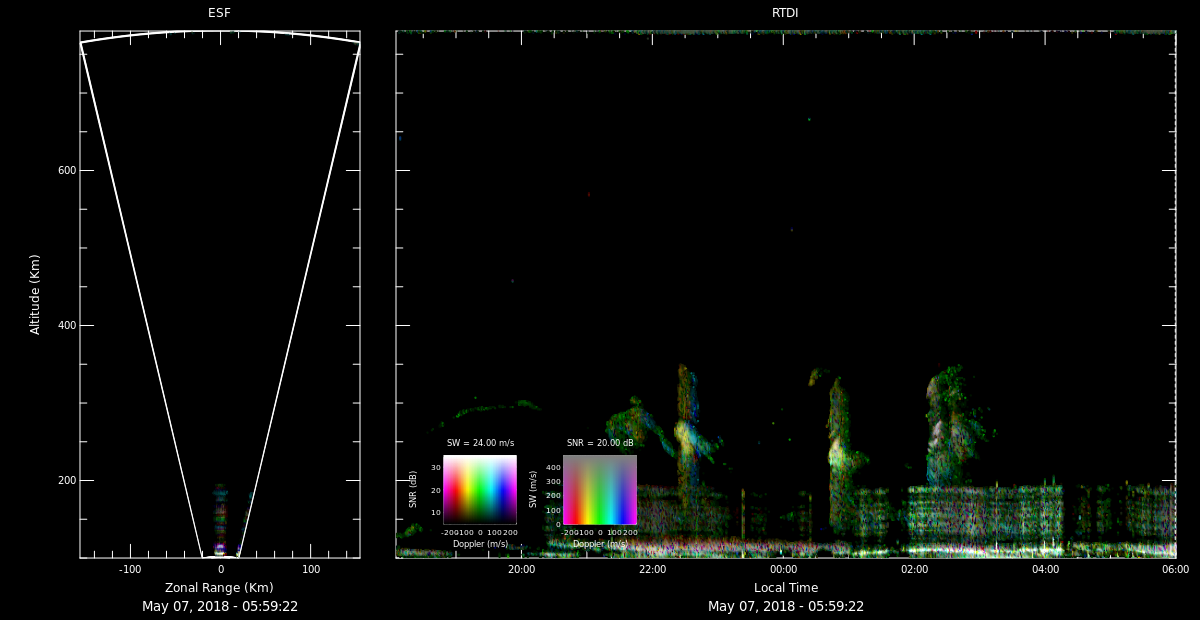
Task: Click the SNR versus Doppler color legend
Action: click(x=480, y=490)
